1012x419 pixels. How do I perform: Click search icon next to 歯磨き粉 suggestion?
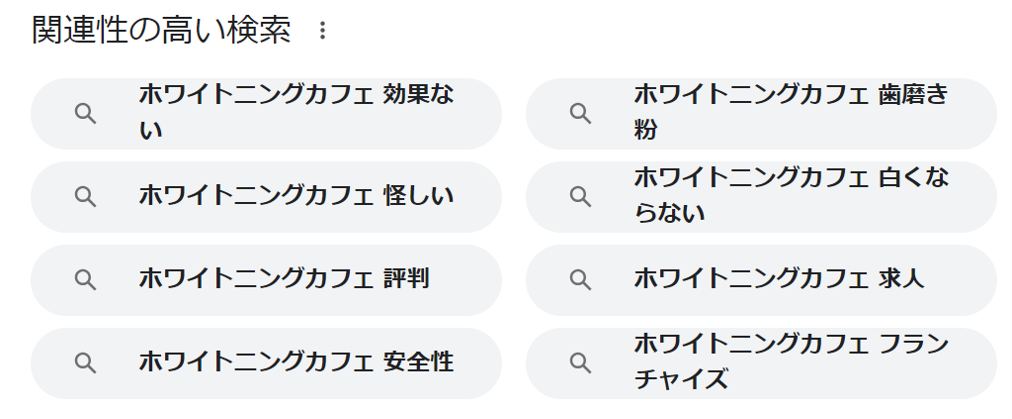click(x=581, y=113)
